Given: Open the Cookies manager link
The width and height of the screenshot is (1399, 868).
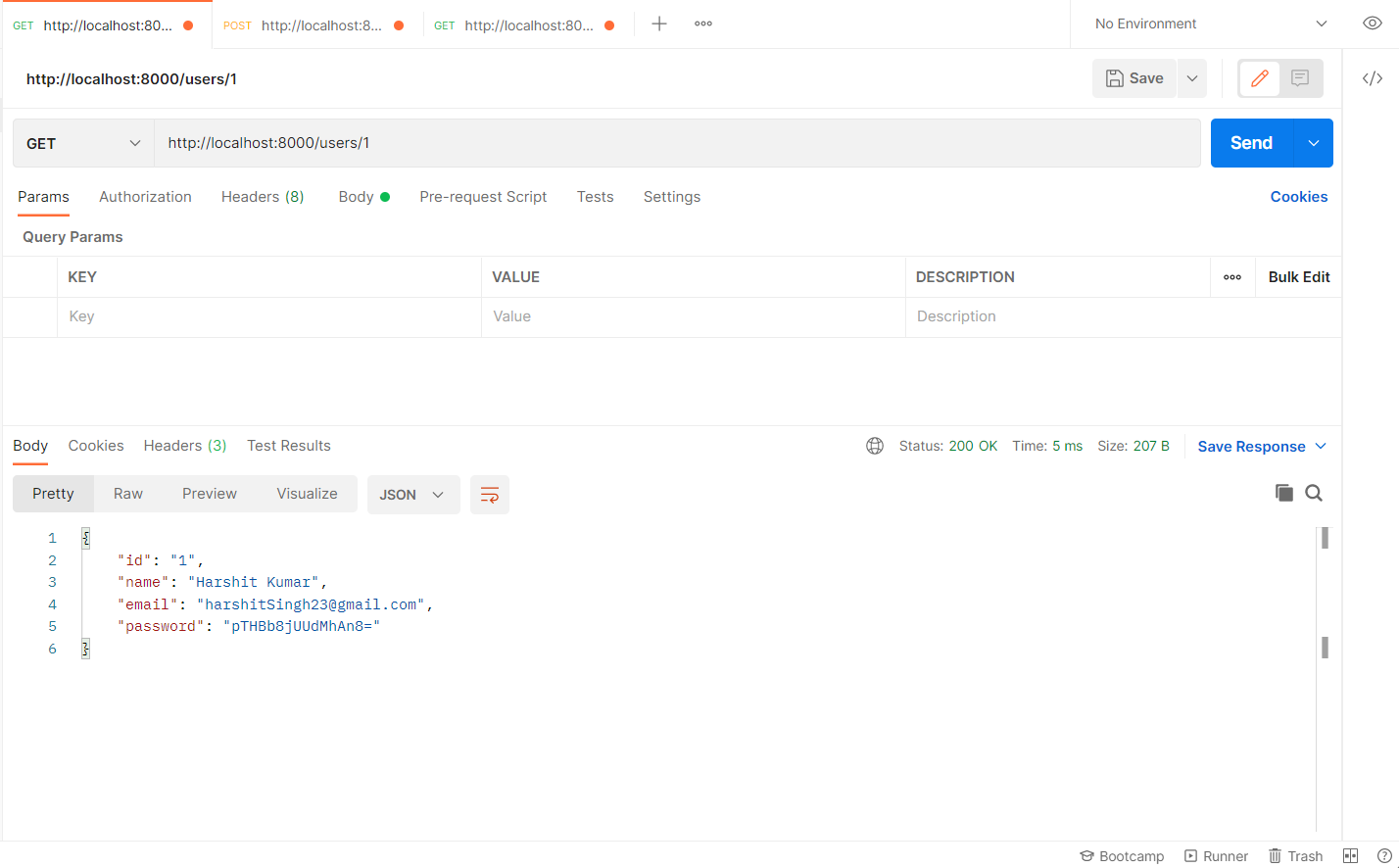Looking at the screenshot, I should (1299, 197).
